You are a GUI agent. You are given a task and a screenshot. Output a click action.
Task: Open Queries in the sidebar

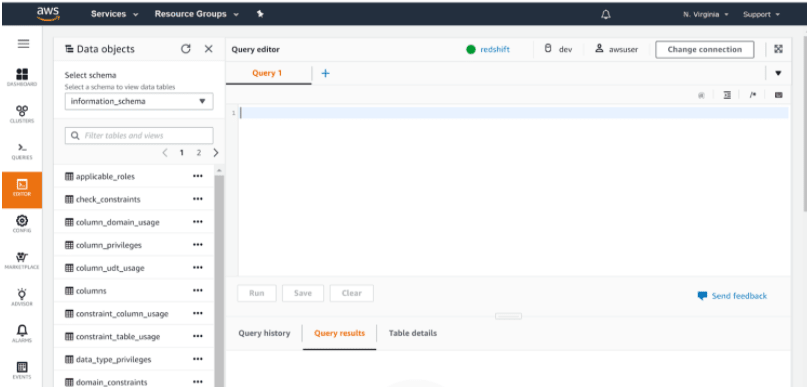point(22,151)
